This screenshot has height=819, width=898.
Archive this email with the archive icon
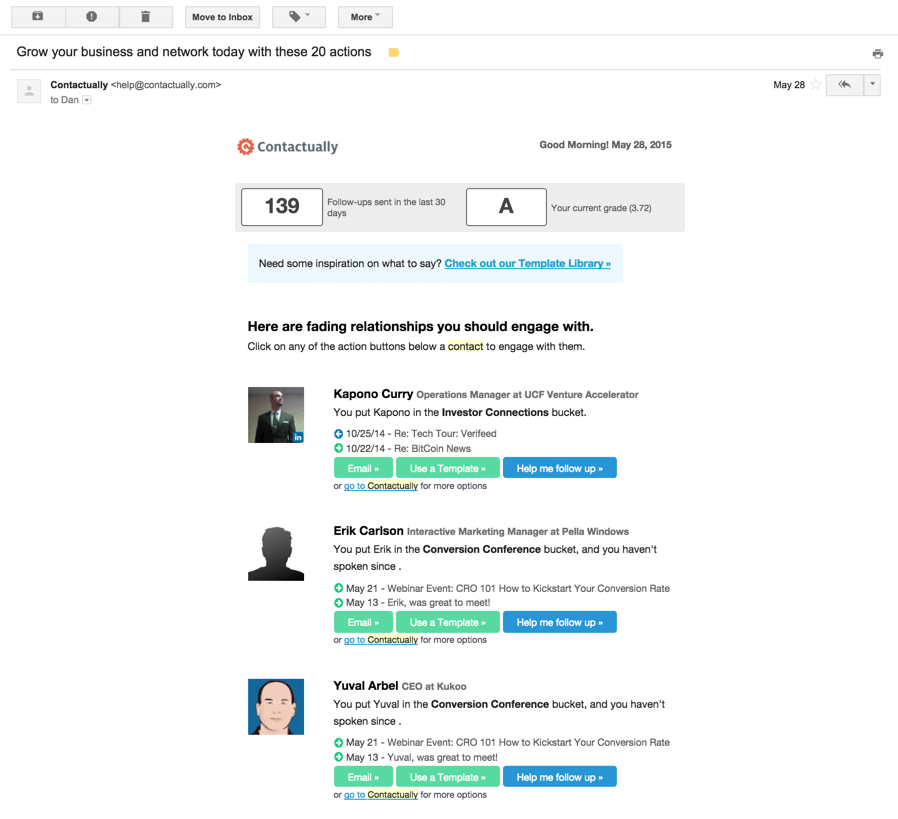(38, 17)
